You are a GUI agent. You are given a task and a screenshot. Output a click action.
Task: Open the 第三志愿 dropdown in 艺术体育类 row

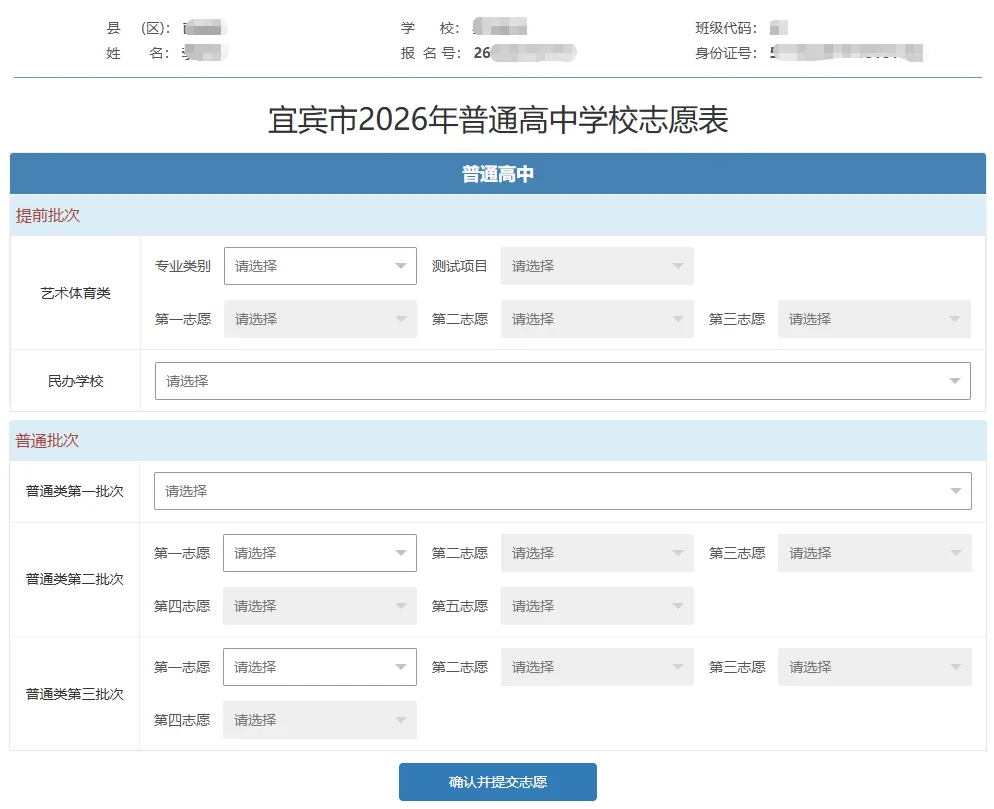[873, 318]
